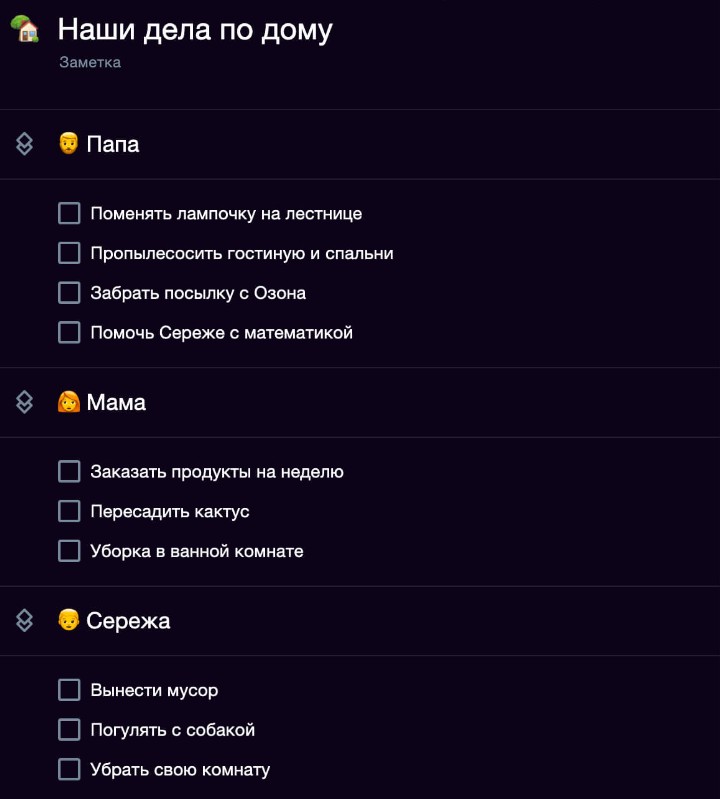Collapse the Сережа section

(25, 621)
